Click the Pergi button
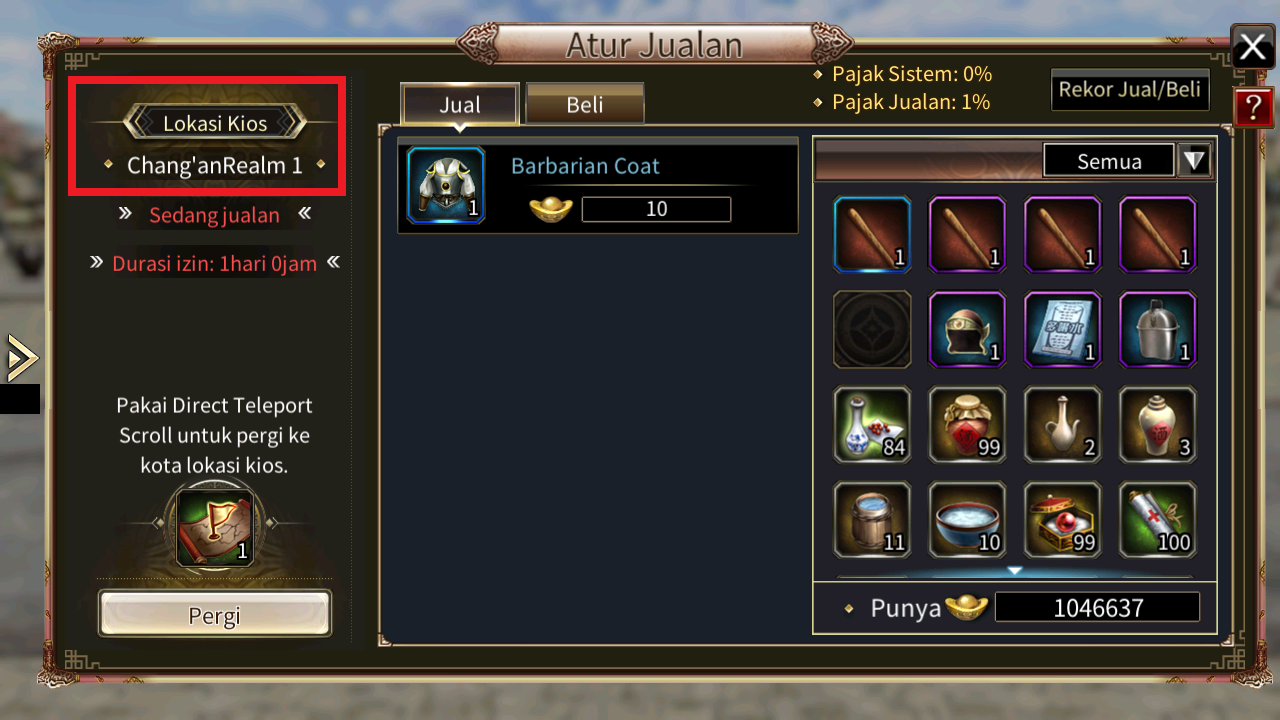The height and width of the screenshot is (720, 1280). click(x=214, y=614)
